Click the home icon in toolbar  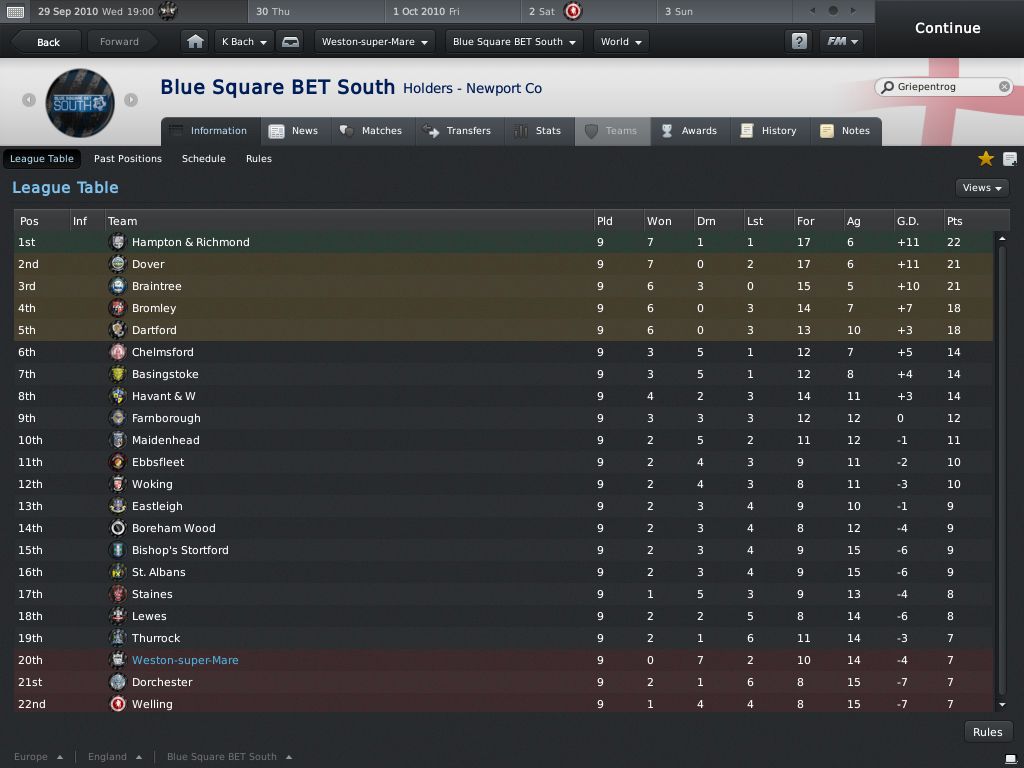[195, 42]
